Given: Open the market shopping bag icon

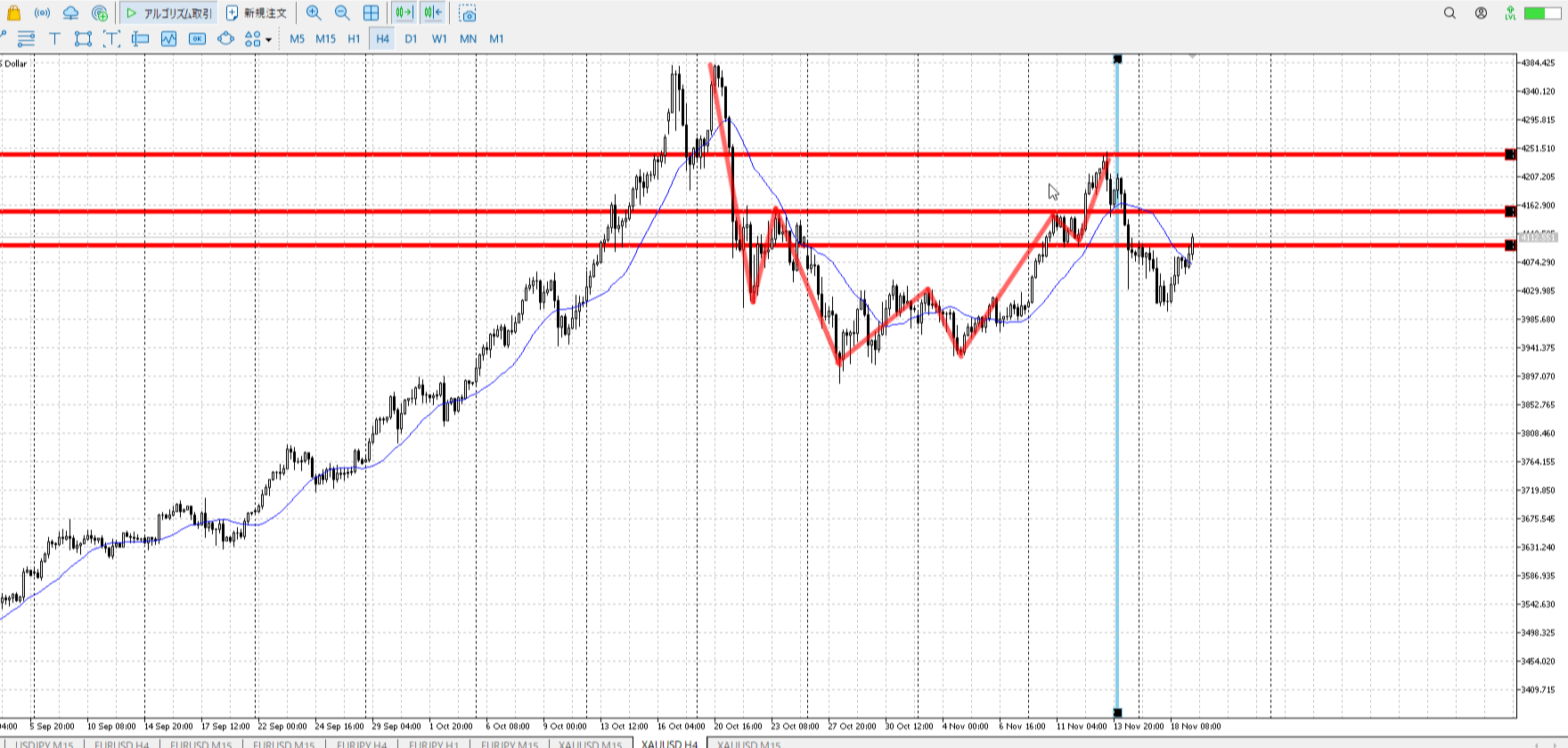Looking at the screenshot, I should 13,13.
